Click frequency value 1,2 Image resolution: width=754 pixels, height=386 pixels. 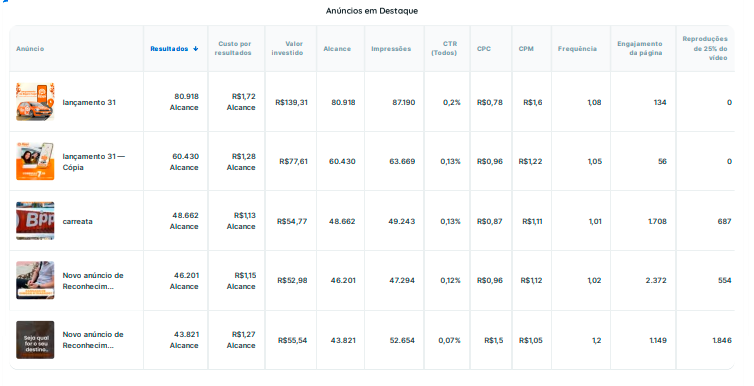(x=596, y=340)
